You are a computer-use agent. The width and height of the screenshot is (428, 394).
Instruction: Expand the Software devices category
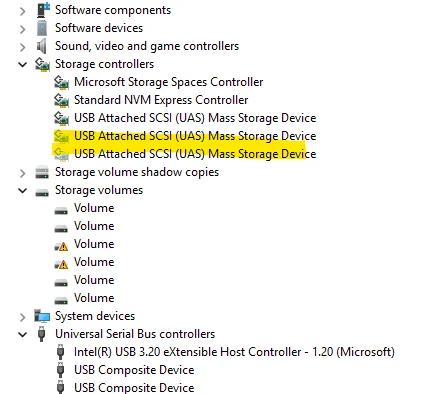[x=23, y=29]
